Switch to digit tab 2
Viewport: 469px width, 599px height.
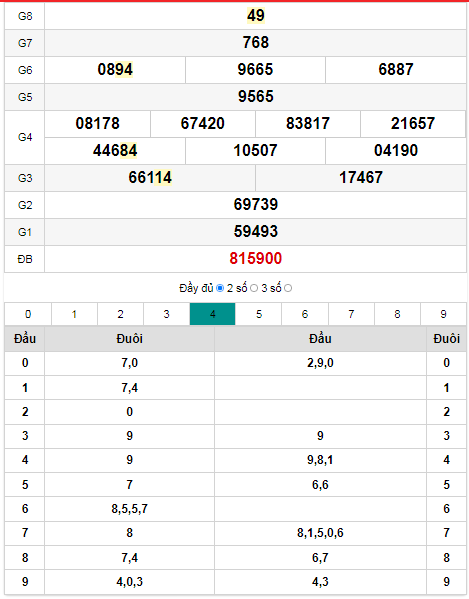pyautogui.click(x=120, y=314)
